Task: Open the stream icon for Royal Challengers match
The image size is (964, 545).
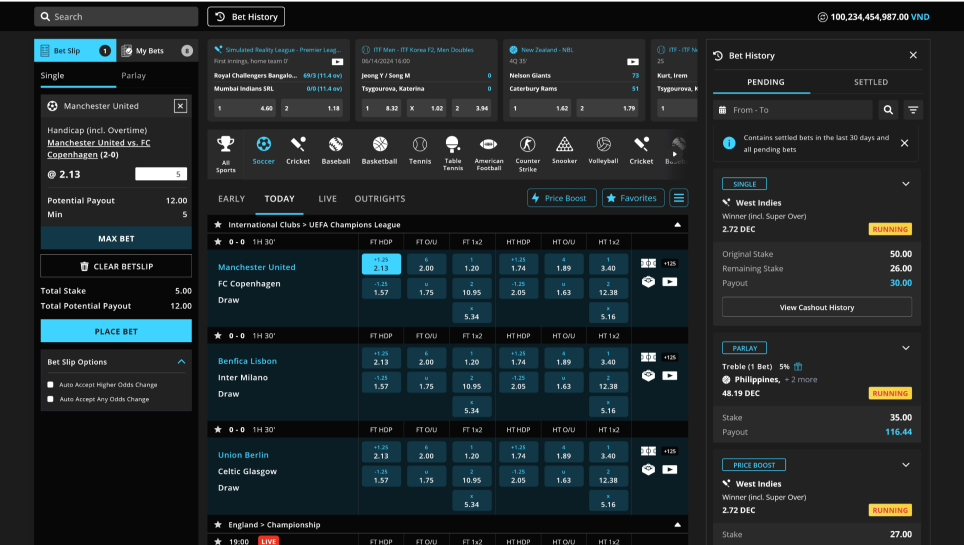Action: (338, 62)
